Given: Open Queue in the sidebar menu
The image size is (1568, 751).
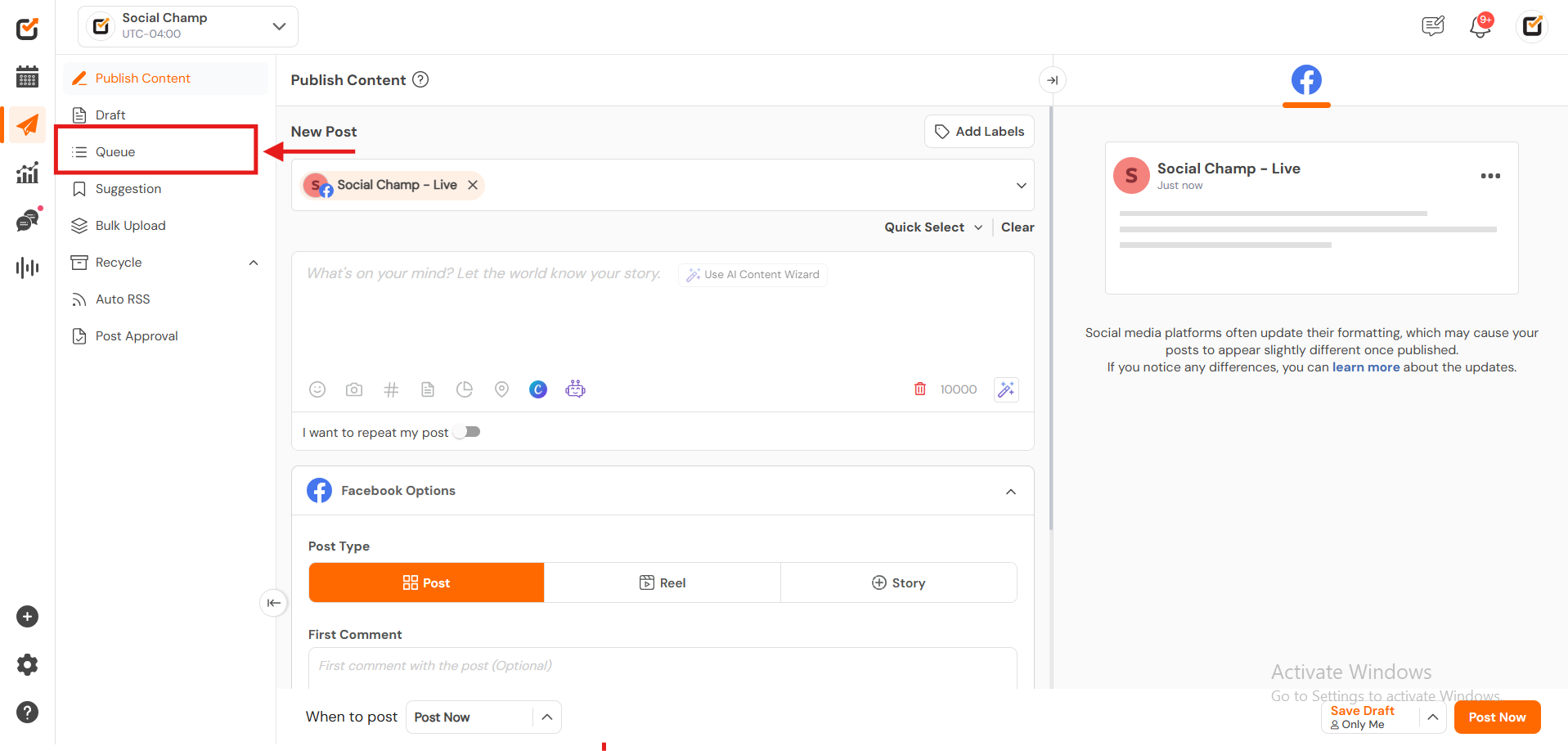Looking at the screenshot, I should 115,152.
